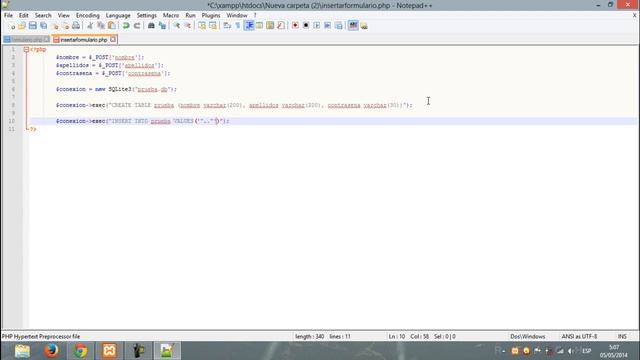Open the Run menu
Viewport: 640px width, 360px height.
point(190,16)
